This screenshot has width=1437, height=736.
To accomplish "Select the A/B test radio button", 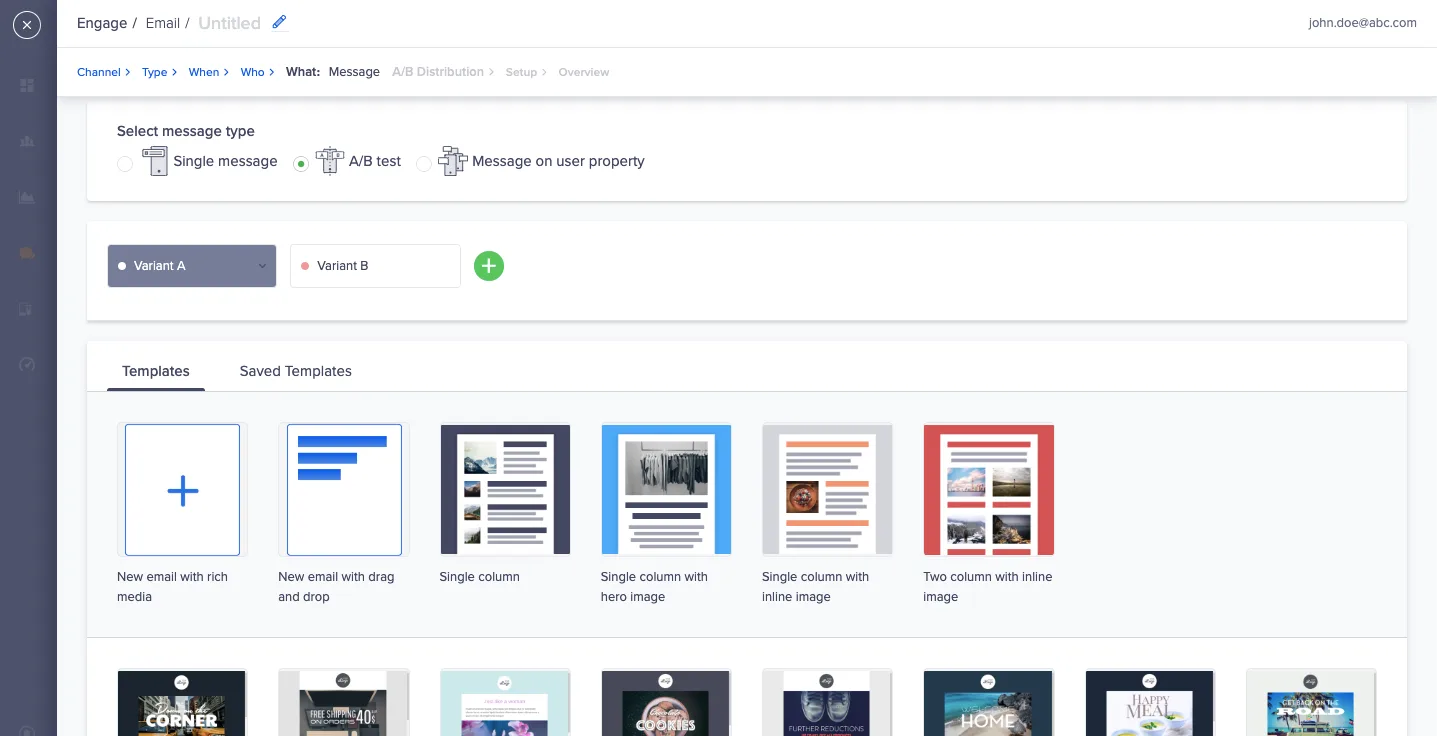I will (x=301, y=162).
